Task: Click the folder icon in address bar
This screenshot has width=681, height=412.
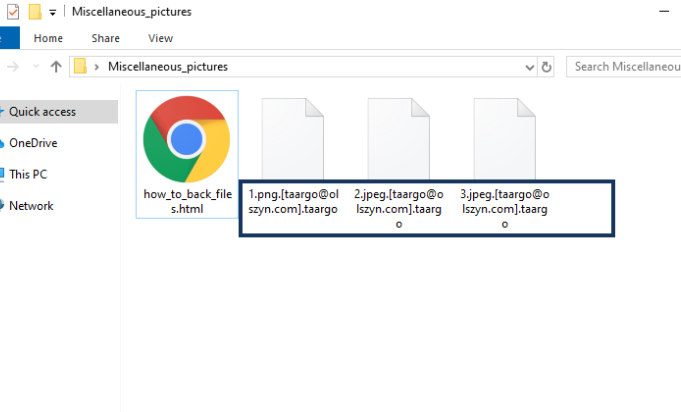Action: pyautogui.click(x=80, y=66)
